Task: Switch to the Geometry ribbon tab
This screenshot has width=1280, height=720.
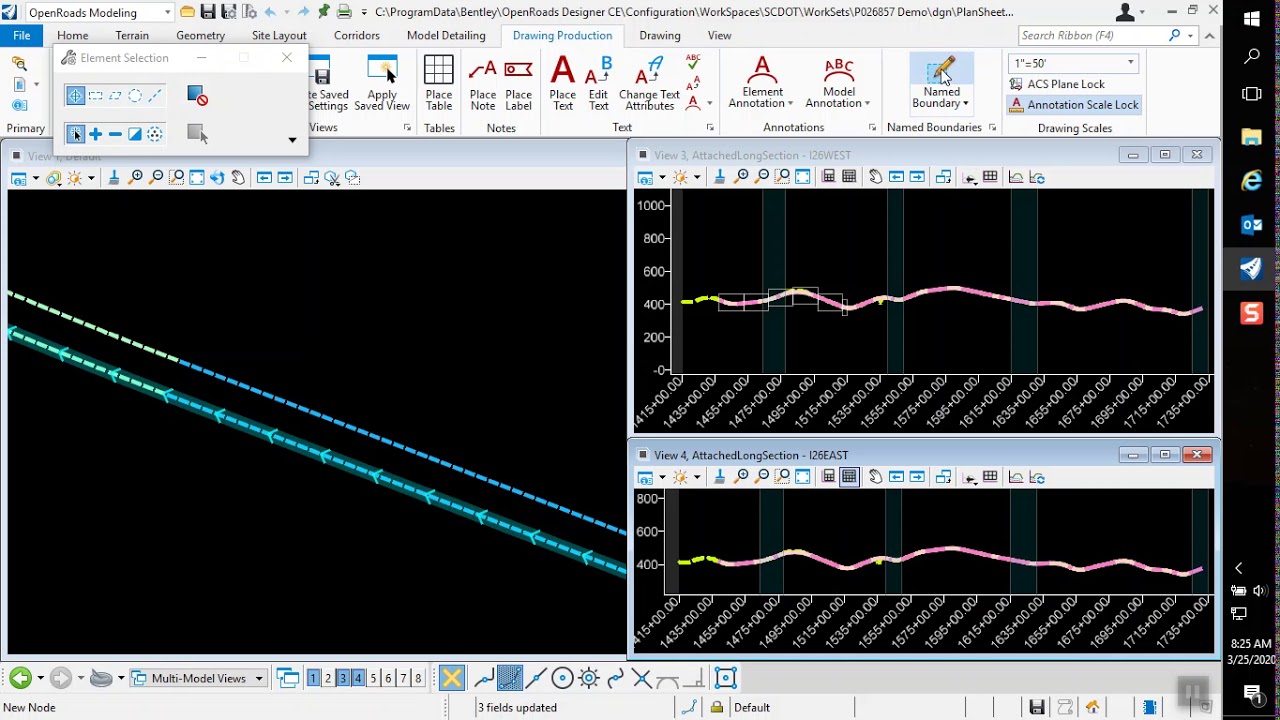Action: click(200, 35)
